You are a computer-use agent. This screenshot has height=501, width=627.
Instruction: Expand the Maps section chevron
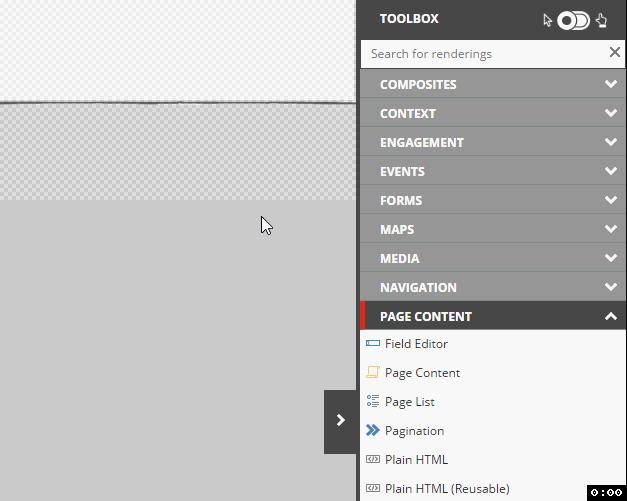click(x=611, y=229)
